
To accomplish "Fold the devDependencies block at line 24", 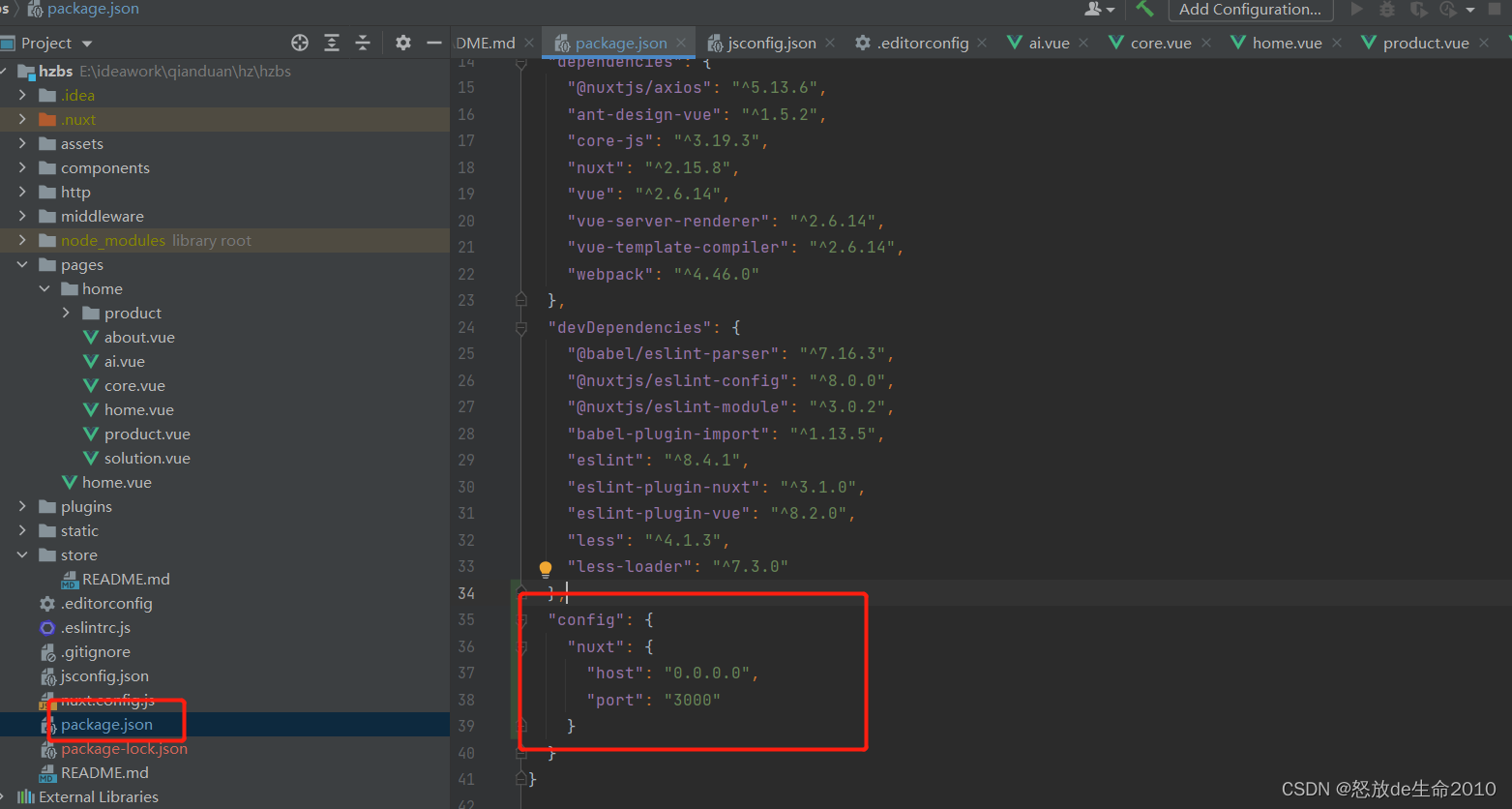I will [x=521, y=328].
